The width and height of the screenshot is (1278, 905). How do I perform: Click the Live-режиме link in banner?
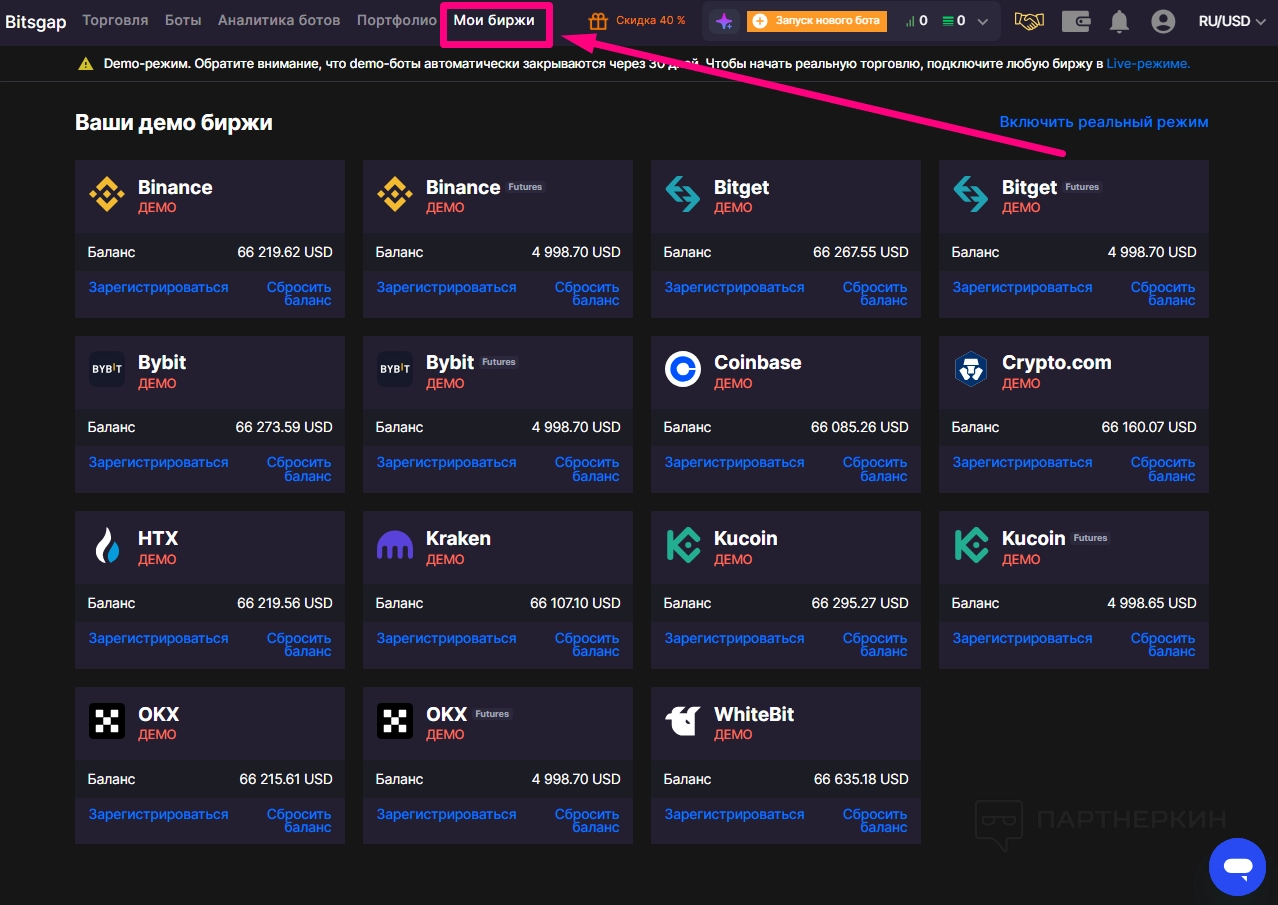pyautogui.click(x=1148, y=63)
